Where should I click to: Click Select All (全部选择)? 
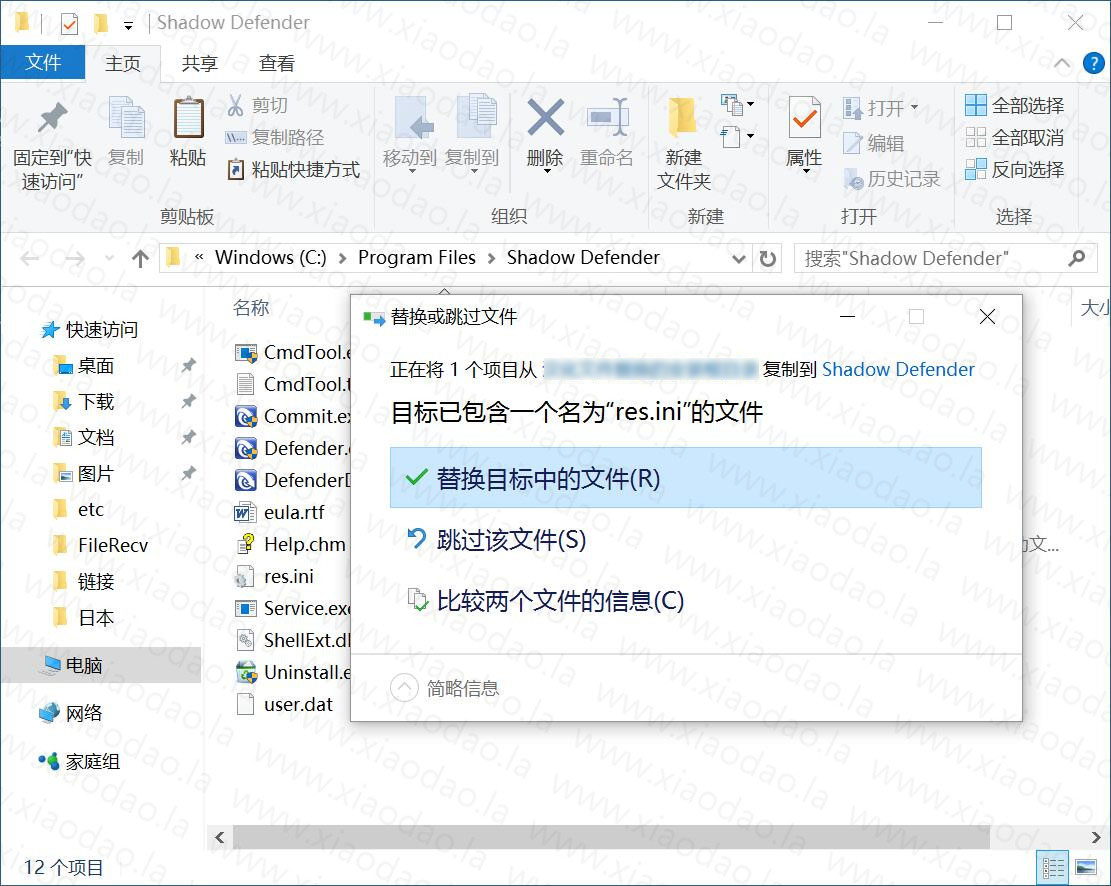[x=1015, y=106]
